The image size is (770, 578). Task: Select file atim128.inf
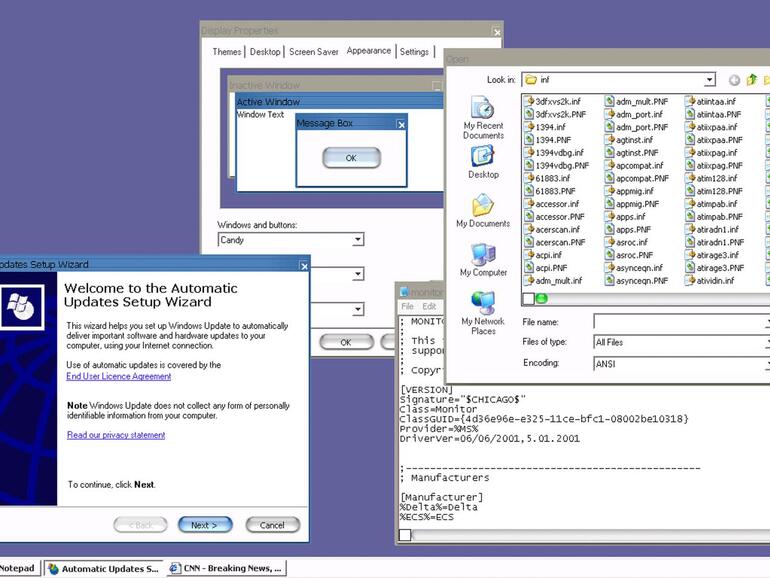point(712,178)
